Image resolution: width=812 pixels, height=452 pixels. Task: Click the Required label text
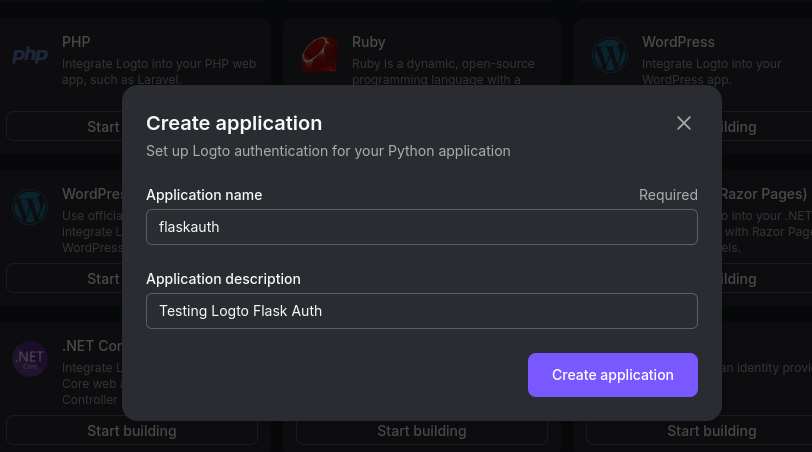point(668,195)
